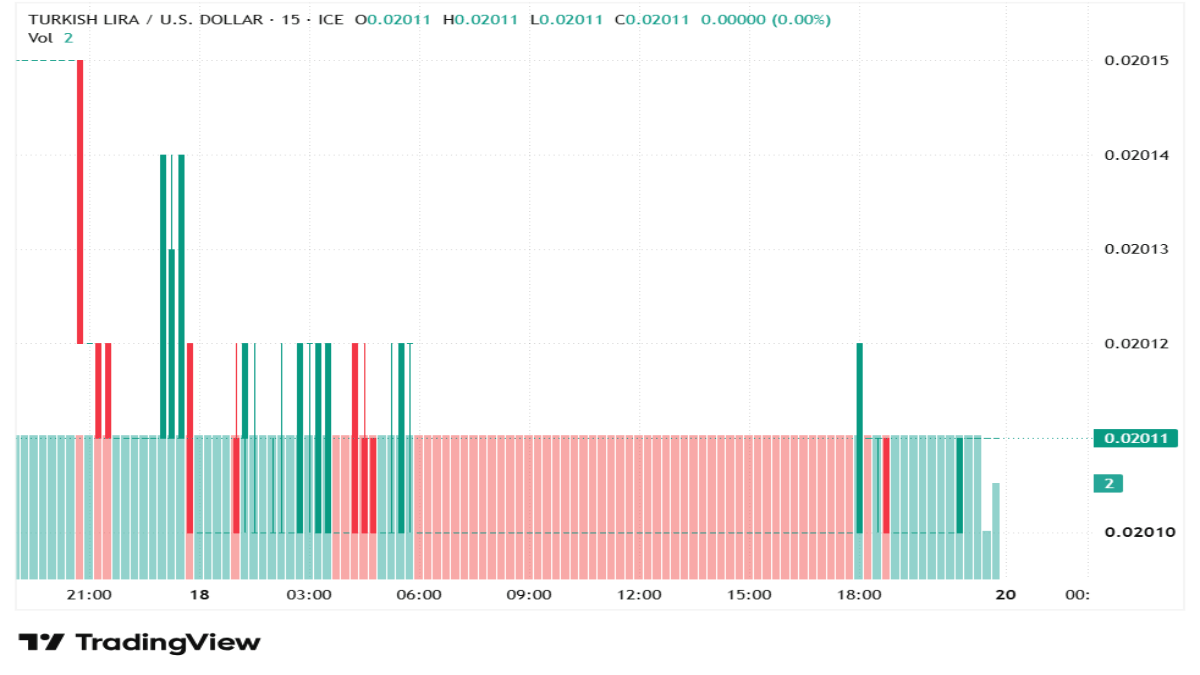Click the green candle near 18:00
The image size is (1200, 675).
click(859, 438)
